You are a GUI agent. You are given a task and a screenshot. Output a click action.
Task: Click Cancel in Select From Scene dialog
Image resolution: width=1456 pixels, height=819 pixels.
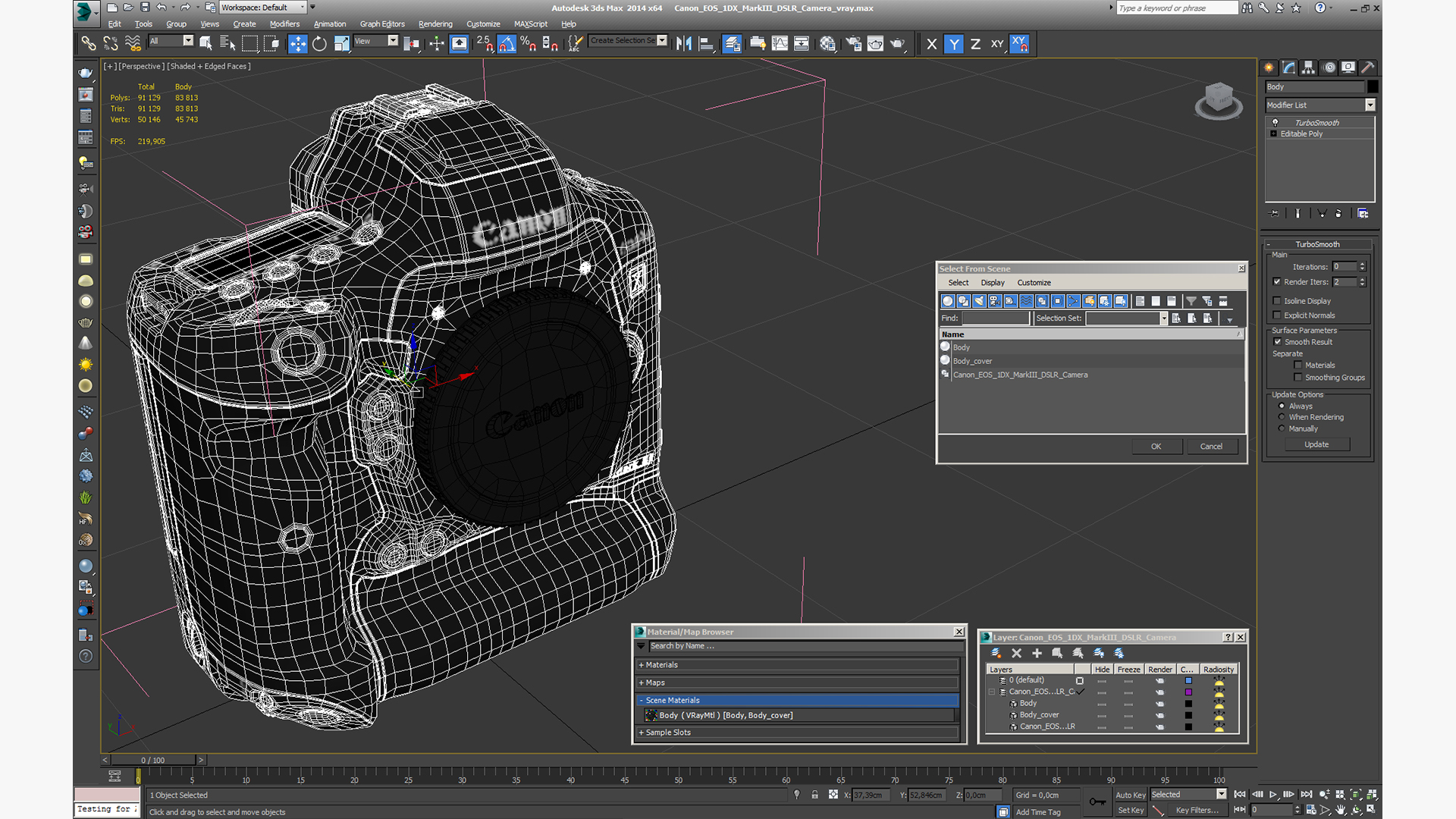pyautogui.click(x=1211, y=447)
